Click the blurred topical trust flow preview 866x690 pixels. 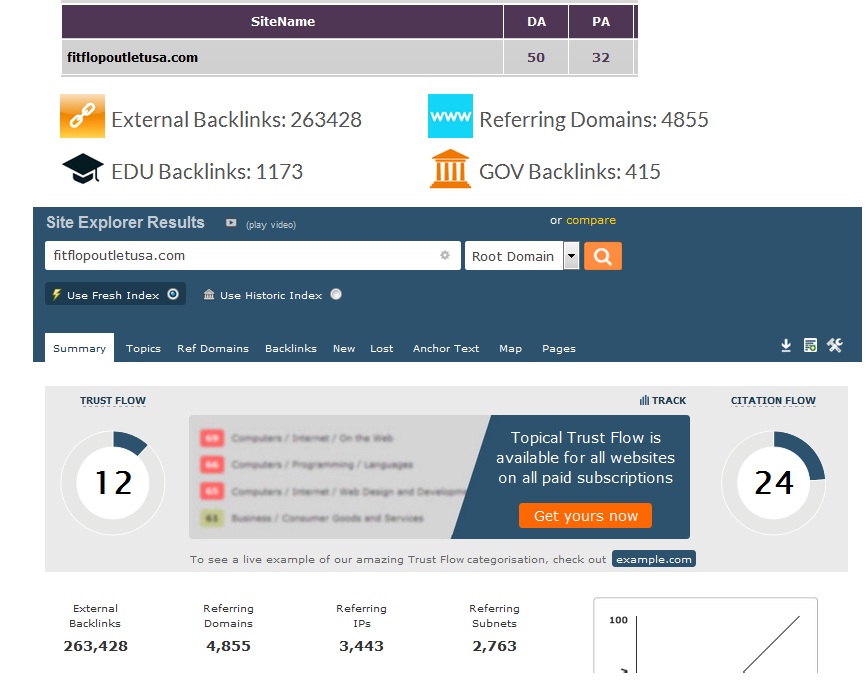pyautogui.click(x=331, y=477)
